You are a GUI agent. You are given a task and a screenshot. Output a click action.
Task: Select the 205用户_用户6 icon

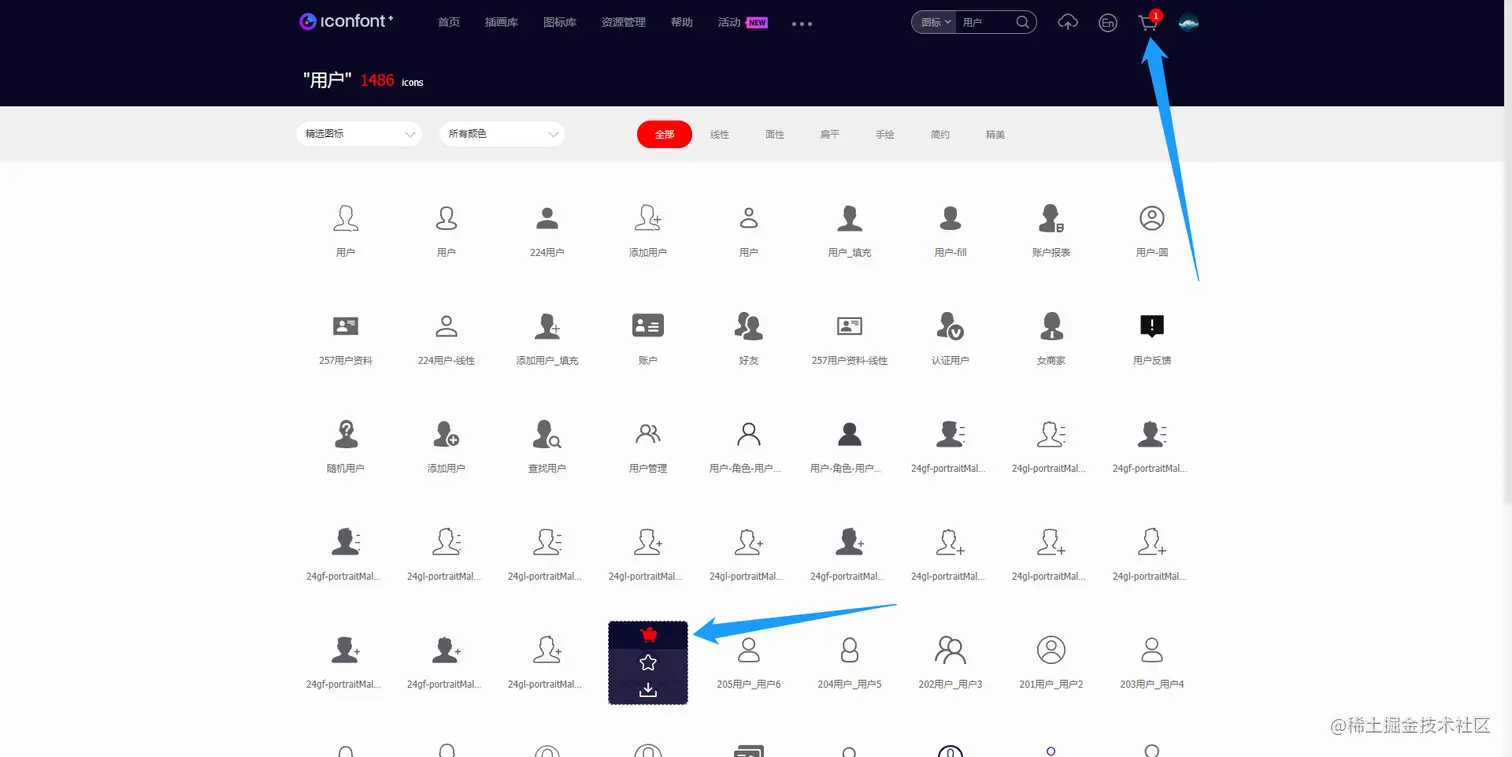[x=748, y=650]
